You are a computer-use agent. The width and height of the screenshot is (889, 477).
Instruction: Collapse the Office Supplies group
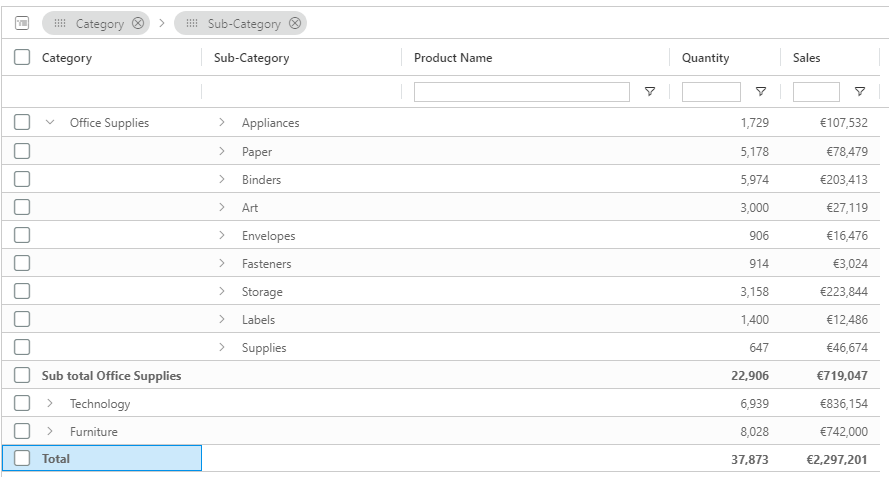tap(50, 123)
